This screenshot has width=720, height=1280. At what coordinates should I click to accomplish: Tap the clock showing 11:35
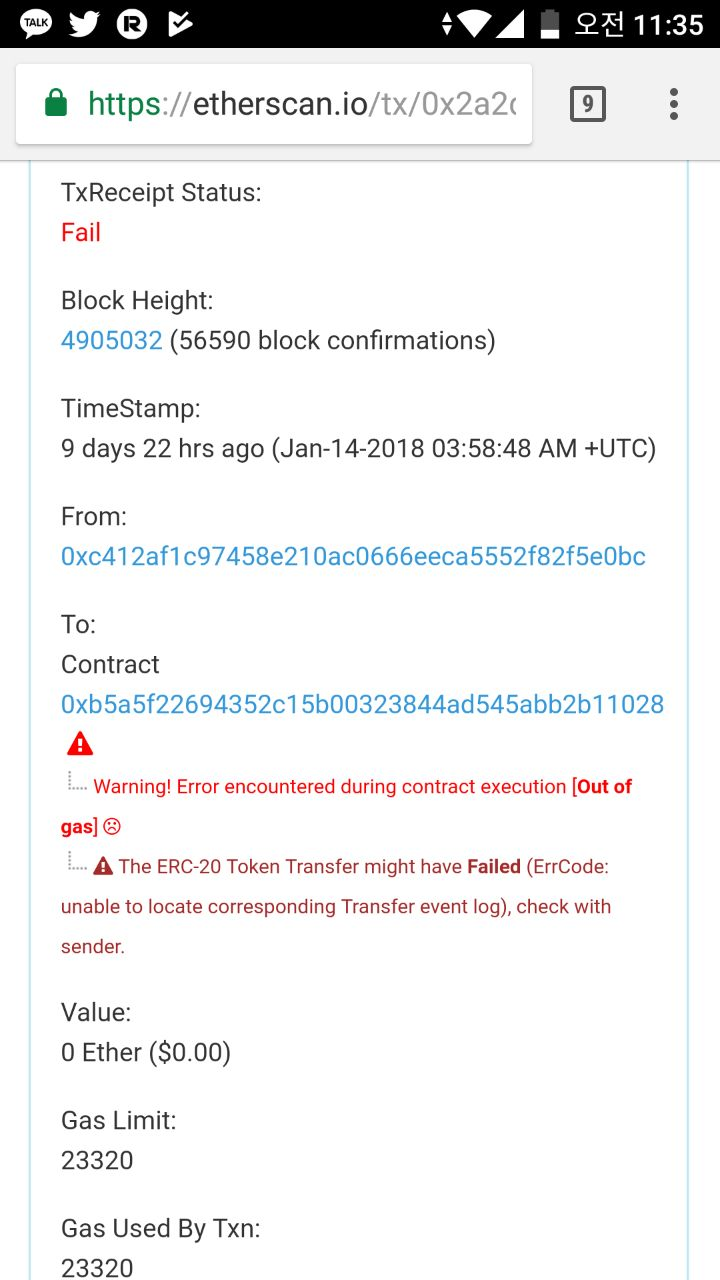tap(668, 23)
